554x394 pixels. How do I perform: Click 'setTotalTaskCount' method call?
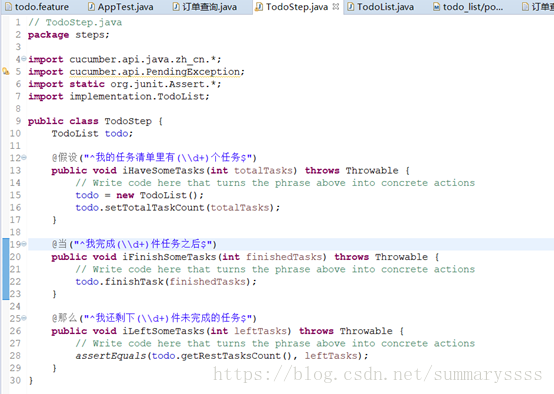click(x=154, y=207)
